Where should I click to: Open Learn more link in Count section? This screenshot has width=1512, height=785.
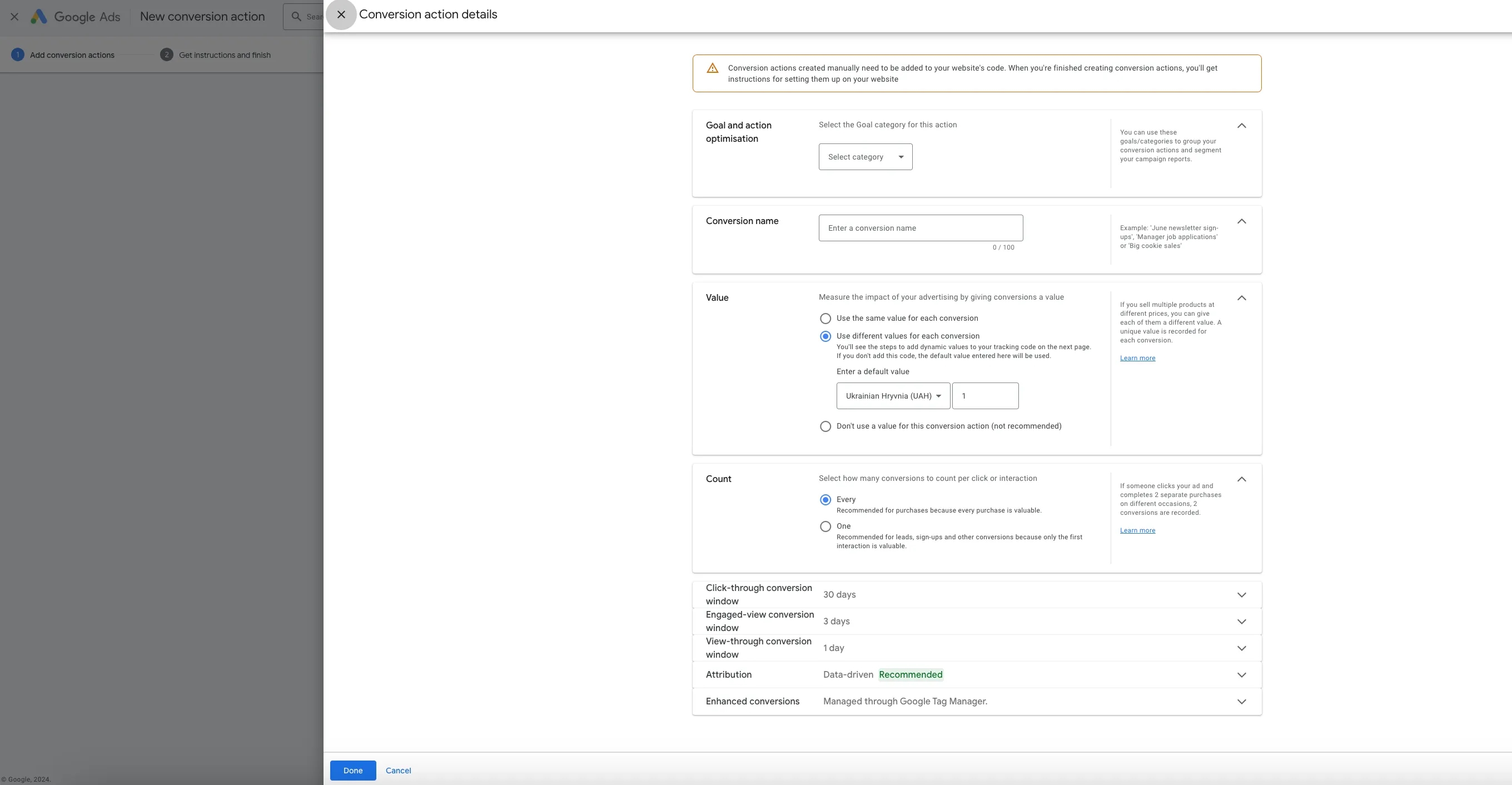tap(1137, 531)
